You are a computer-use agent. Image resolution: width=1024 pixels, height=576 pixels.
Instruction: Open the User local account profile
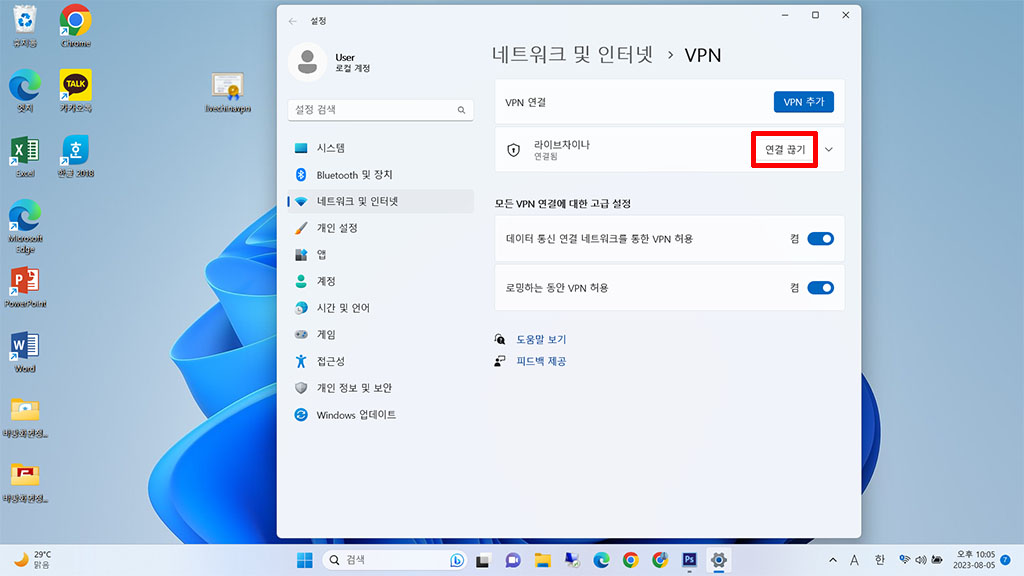tap(330, 62)
